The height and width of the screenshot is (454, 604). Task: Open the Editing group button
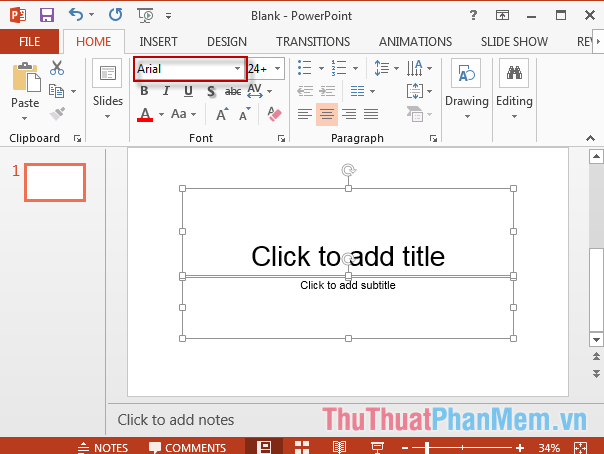click(514, 90)
